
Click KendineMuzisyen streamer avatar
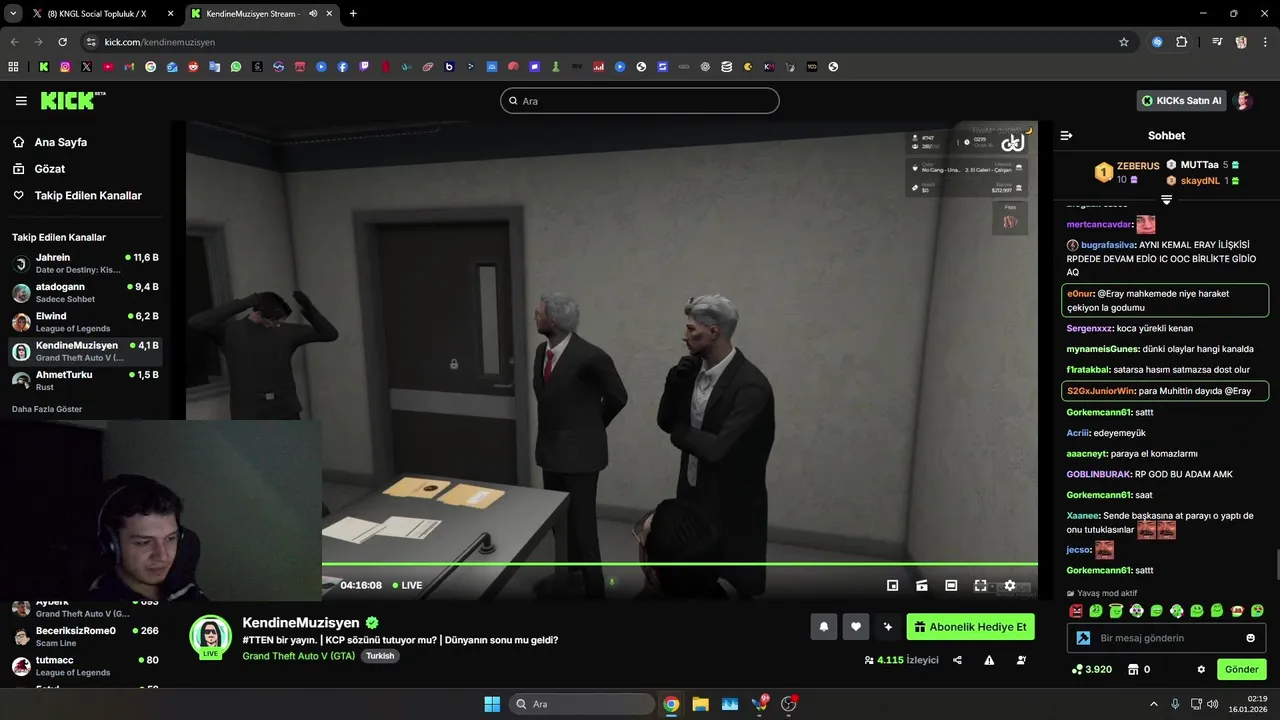coord(210,636)
